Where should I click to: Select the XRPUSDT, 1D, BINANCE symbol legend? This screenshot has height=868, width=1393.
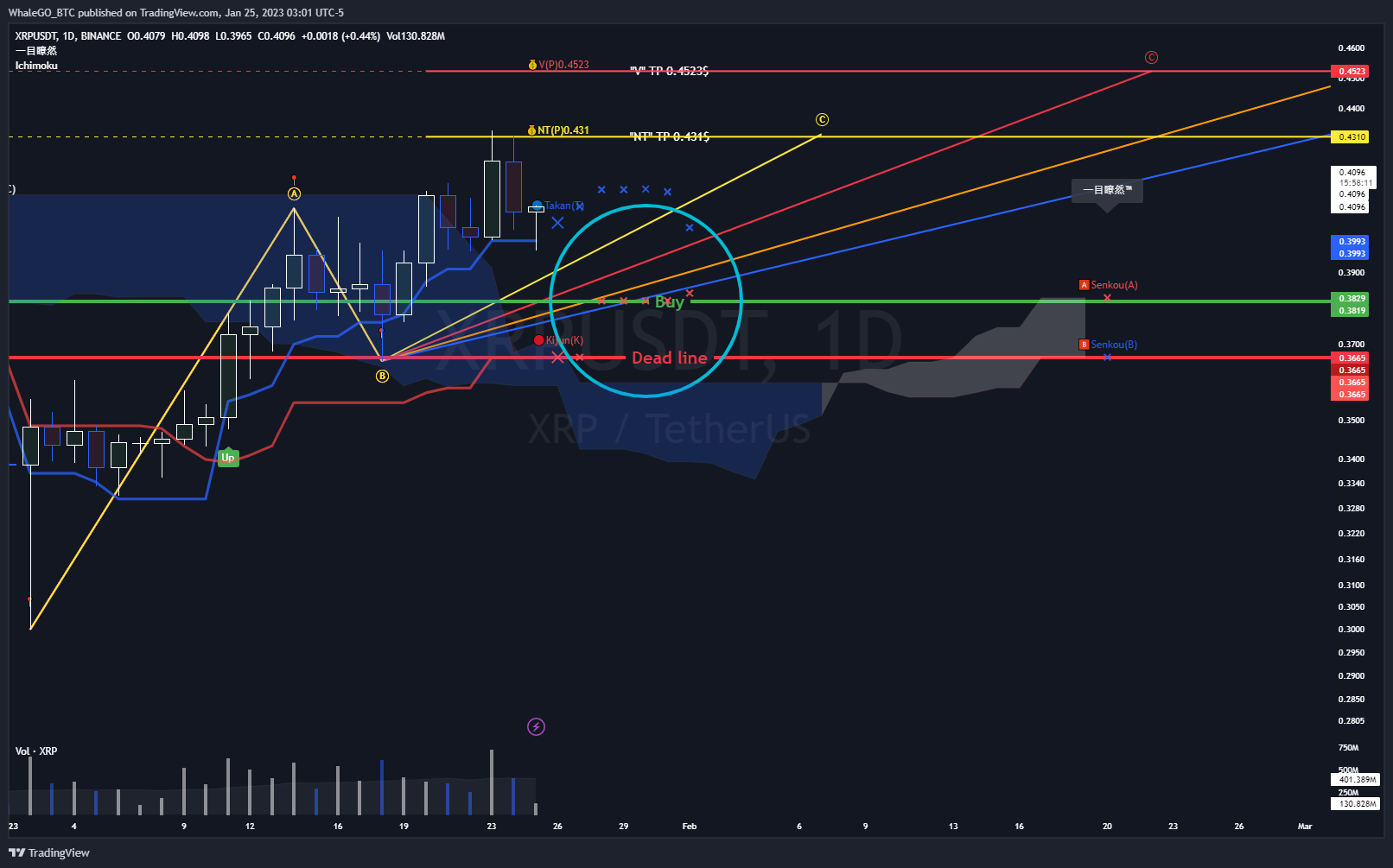(68, 36)
